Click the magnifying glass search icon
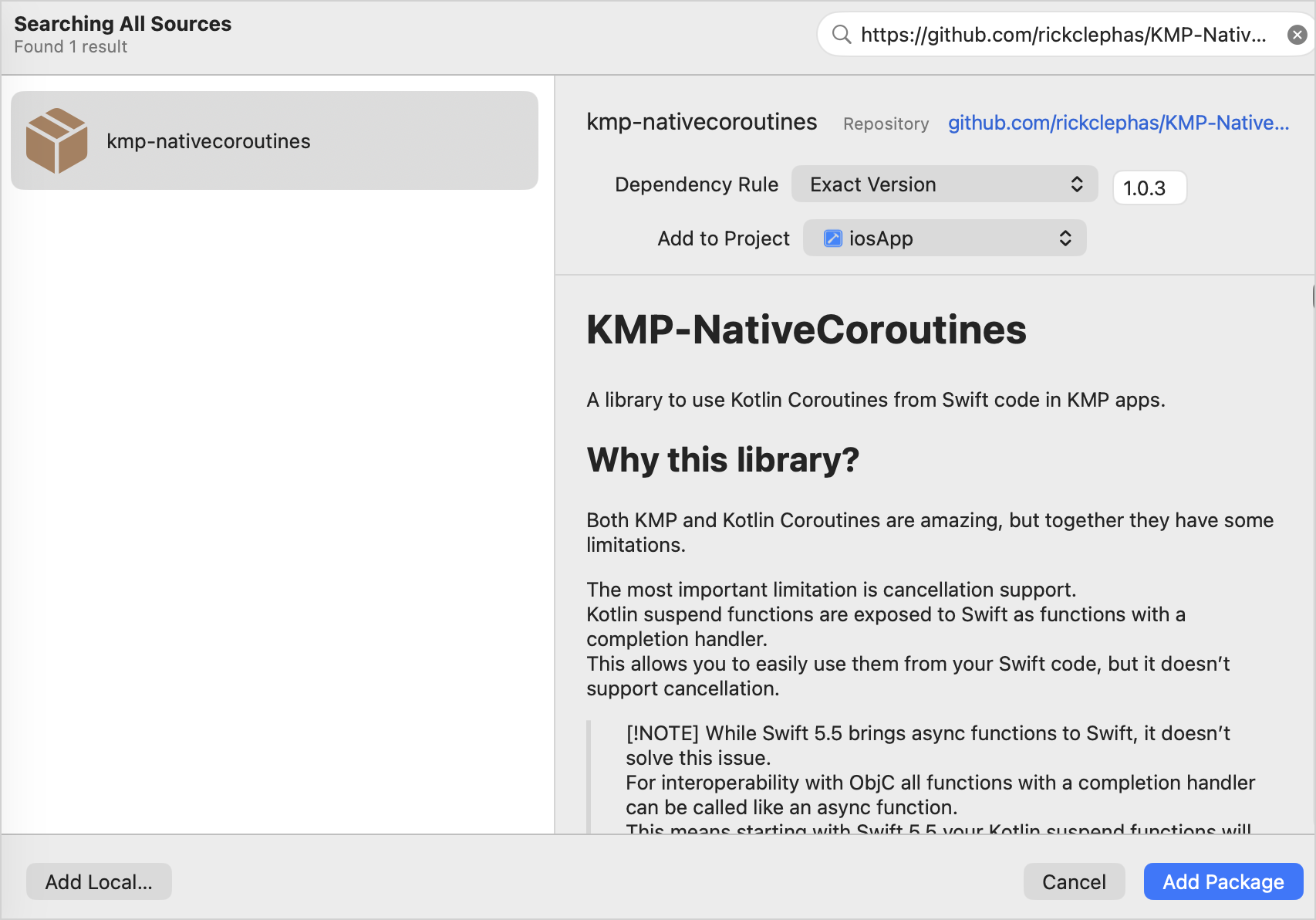The image size is (1316, 920). [842, 35]
